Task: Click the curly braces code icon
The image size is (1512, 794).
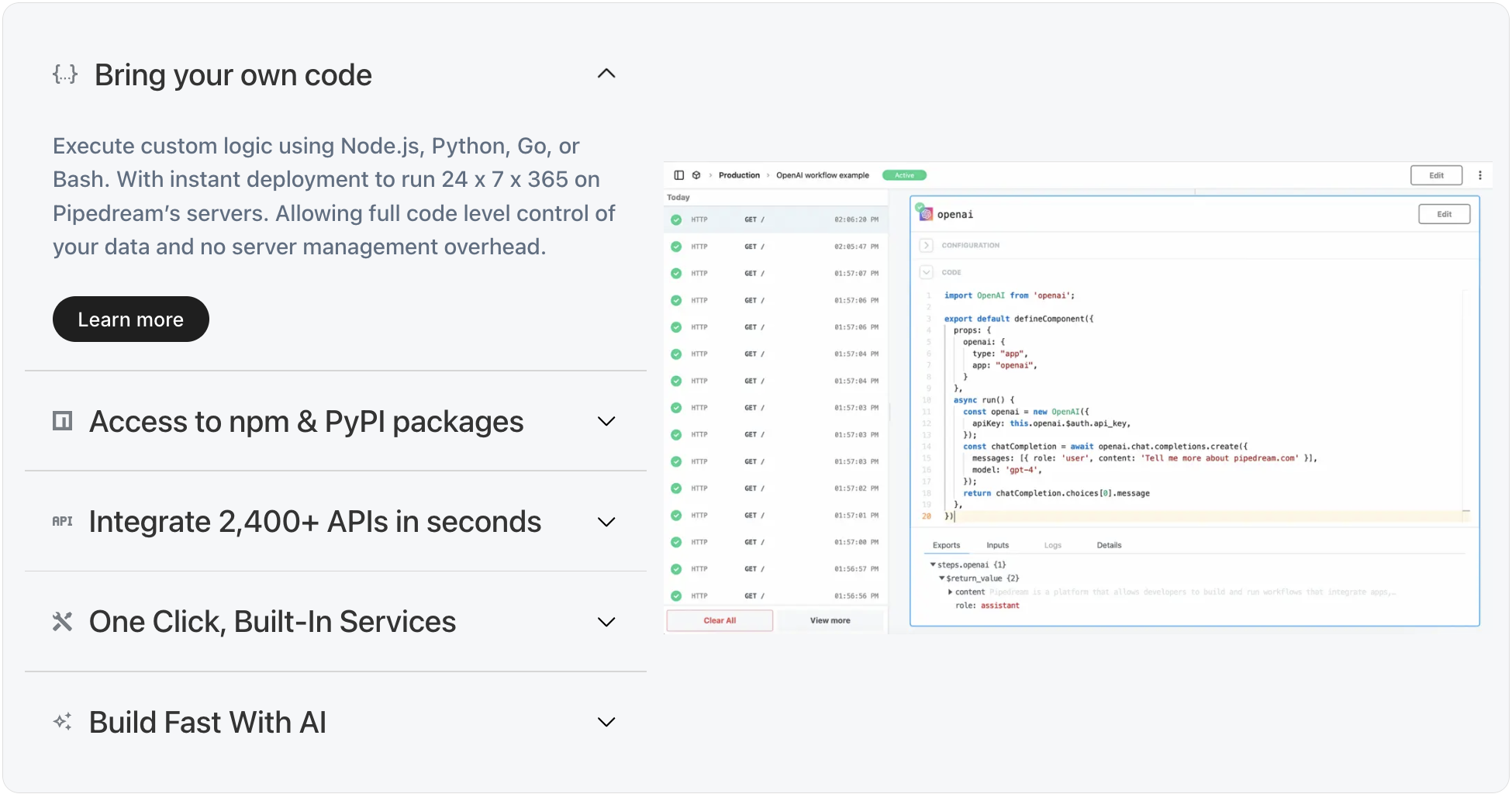Action: point(65,74)
